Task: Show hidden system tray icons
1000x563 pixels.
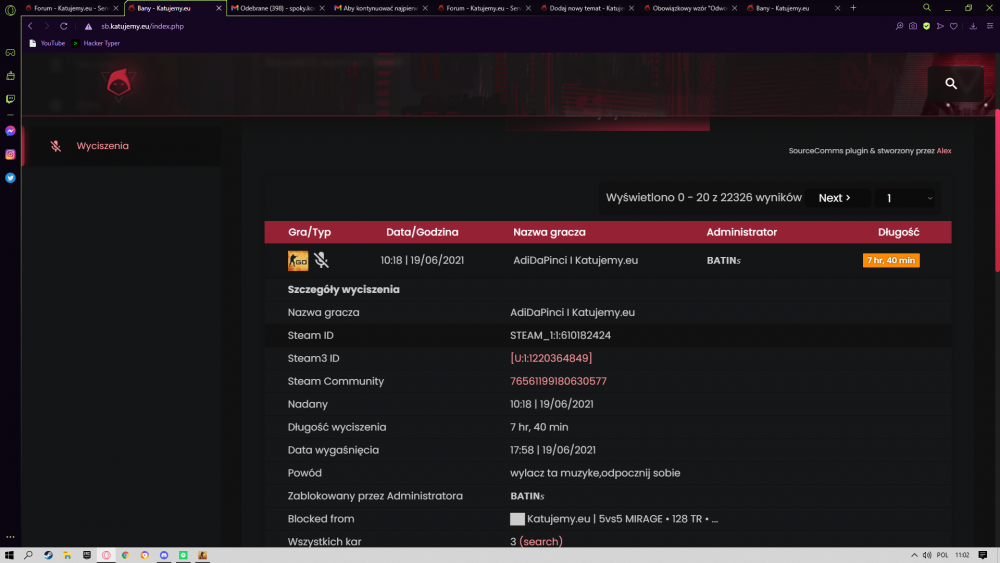Action: (x=914, y=555)
